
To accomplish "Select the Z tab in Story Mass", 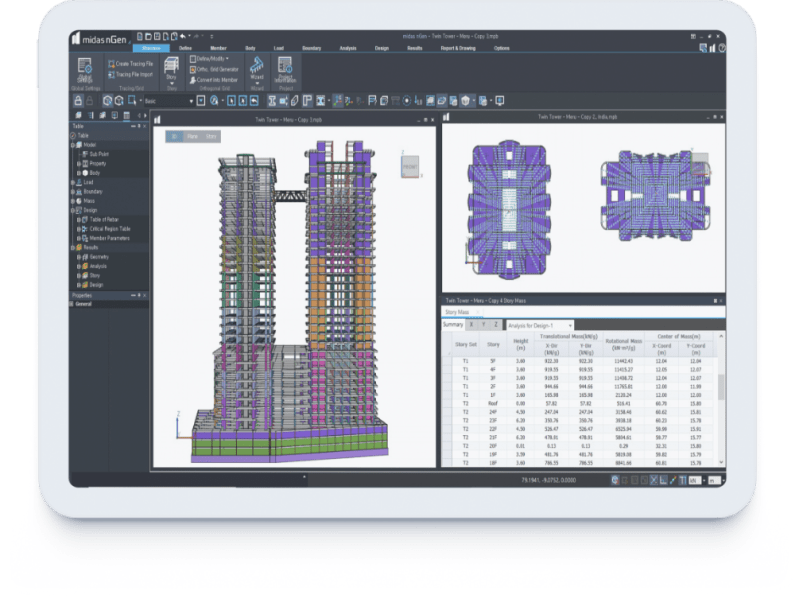I will (496, 324).
